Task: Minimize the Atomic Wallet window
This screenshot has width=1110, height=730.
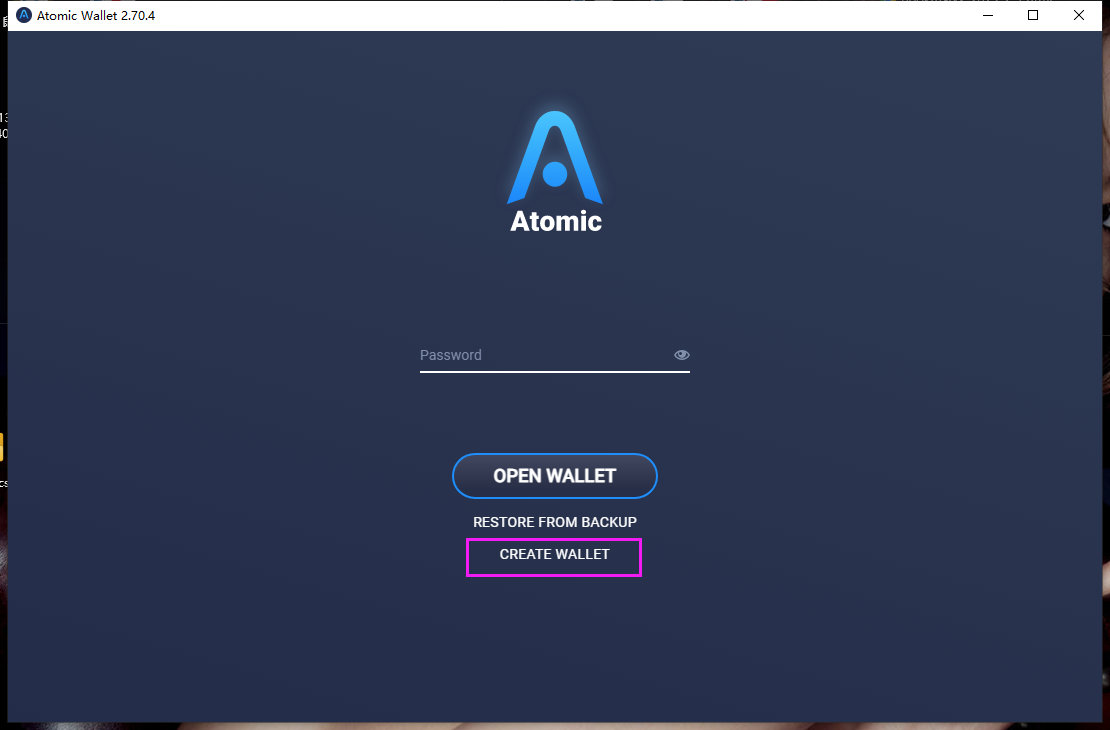Action: 988,15
